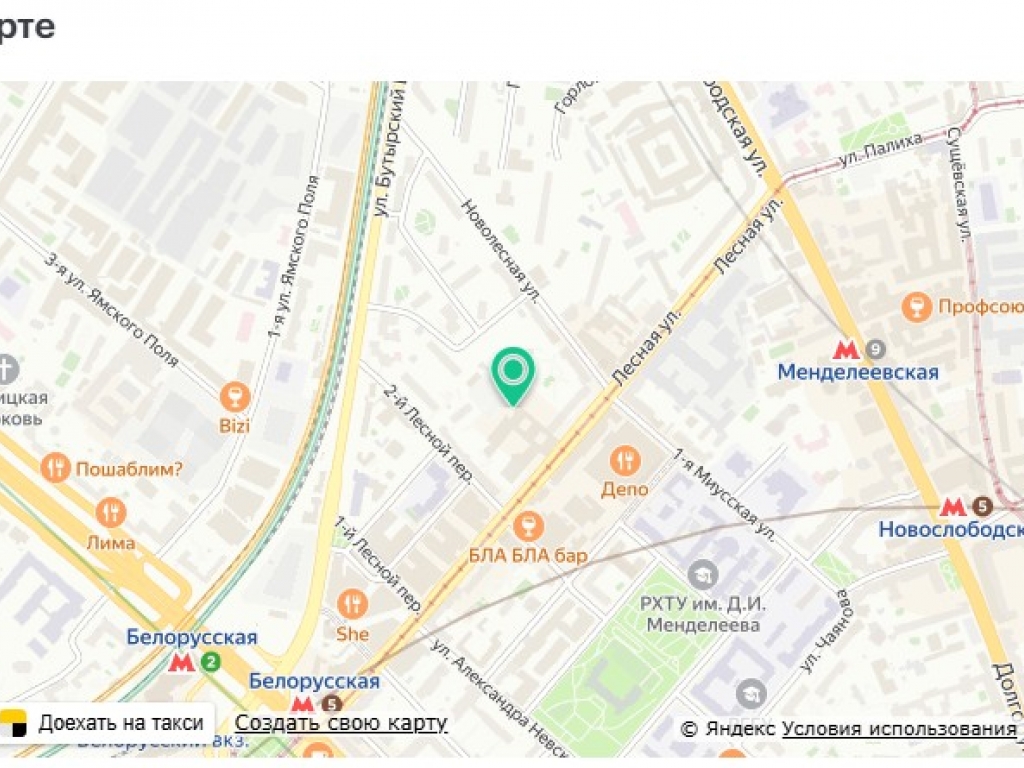Select the Депо restaurant icon
Viewport: 1024px width, 768px height.
tap(625, 461)
